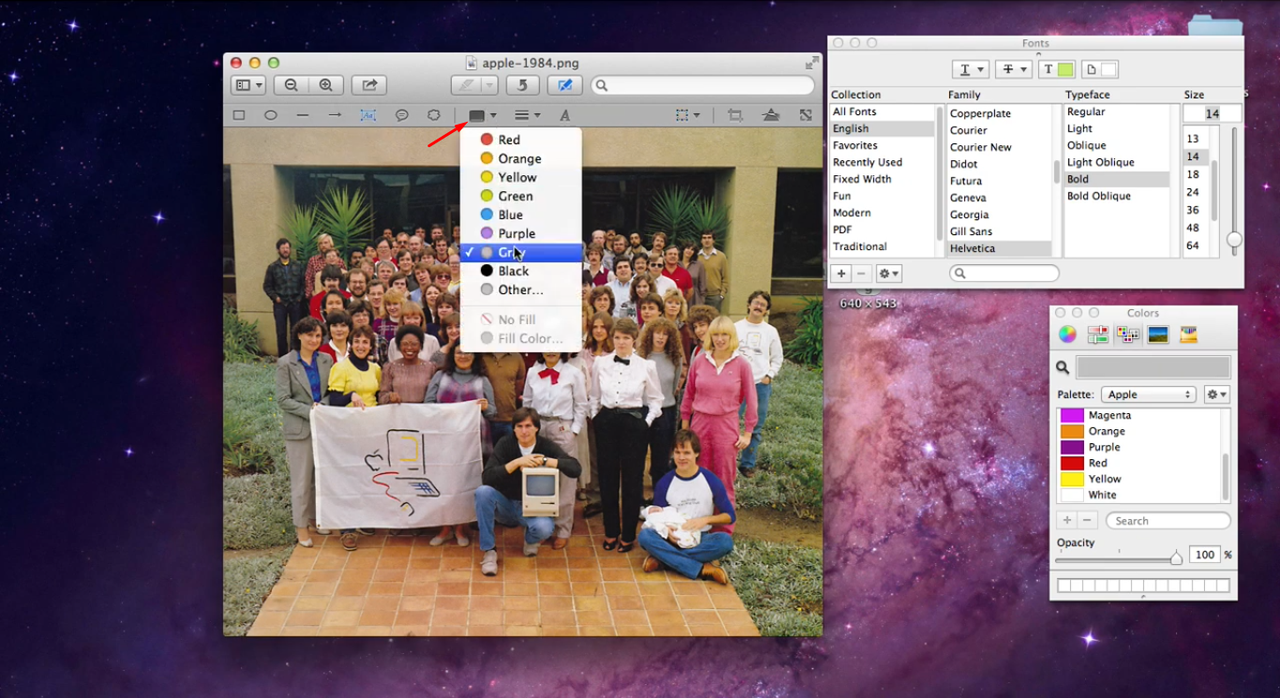The image size is (1280, 698).
Task: Open the Palette Apple dropdown
Action: pos(1148,394)
